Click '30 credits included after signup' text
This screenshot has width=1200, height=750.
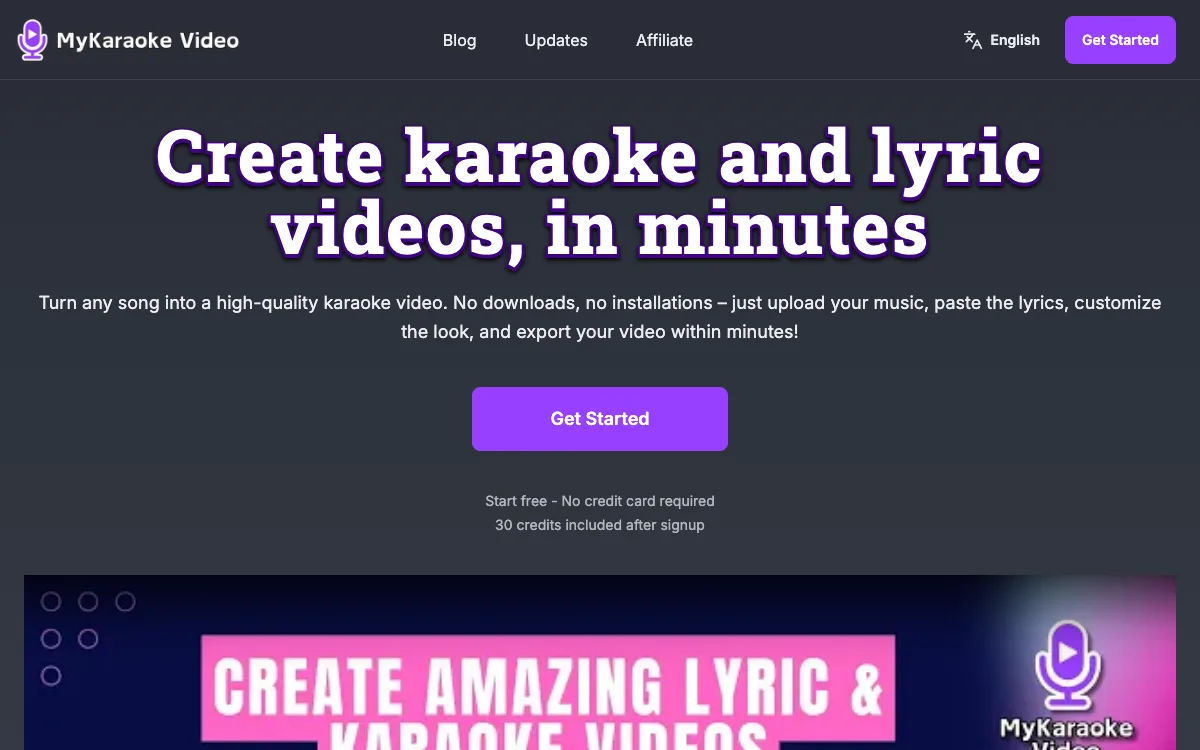pyautogui.click(x=600, y=524)
